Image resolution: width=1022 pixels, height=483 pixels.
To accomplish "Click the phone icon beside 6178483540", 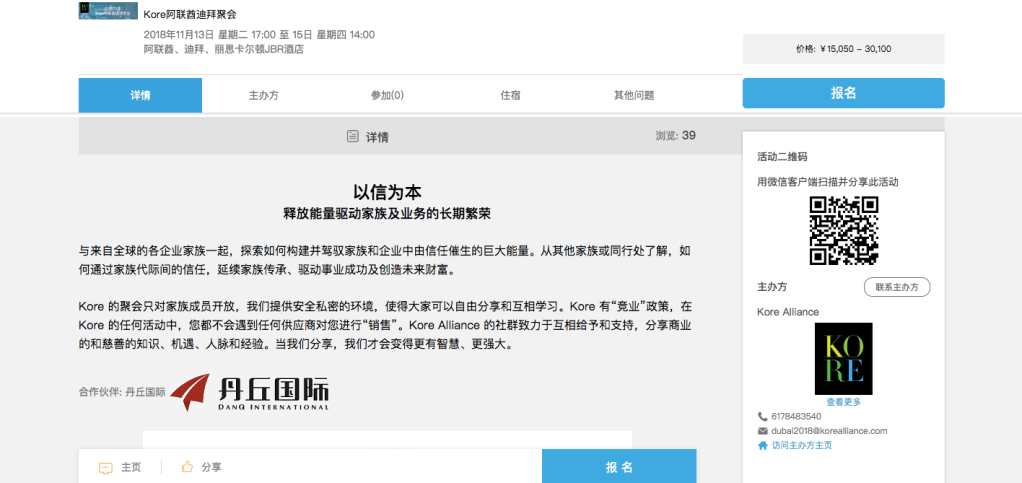I will (763, 416).
